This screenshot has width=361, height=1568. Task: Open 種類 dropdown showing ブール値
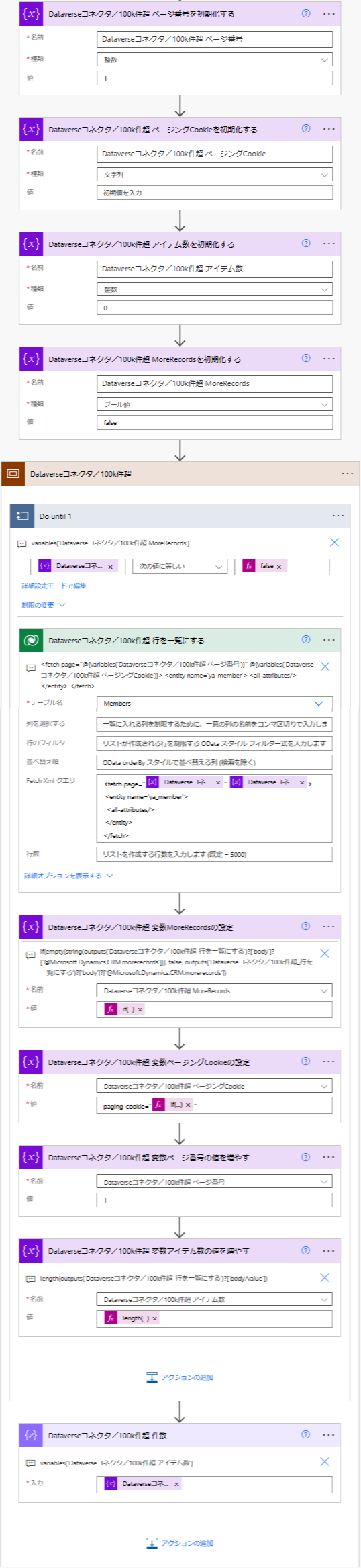click(215, 404)
